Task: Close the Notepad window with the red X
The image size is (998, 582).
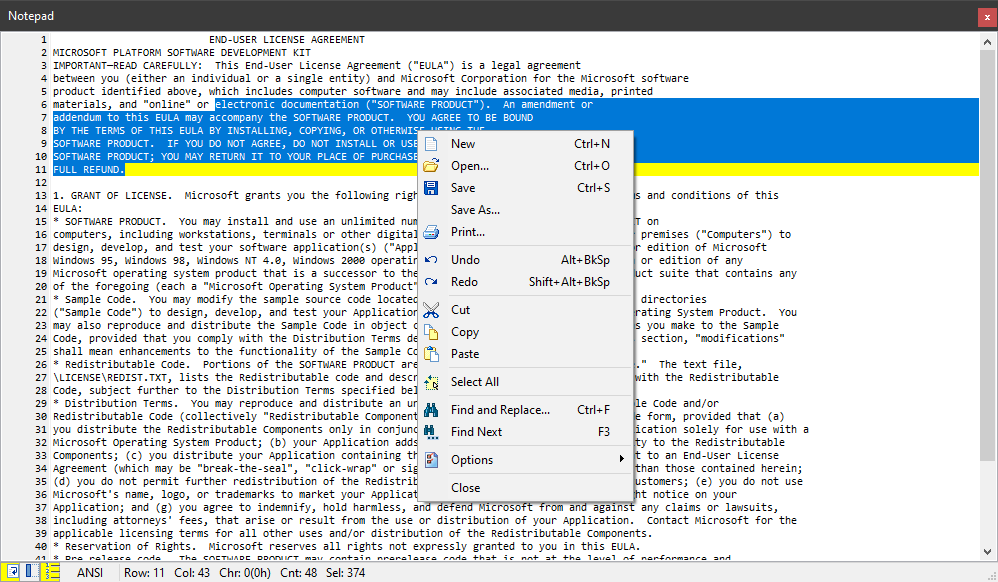Action: pyautogui.click(x=987, y=17)
